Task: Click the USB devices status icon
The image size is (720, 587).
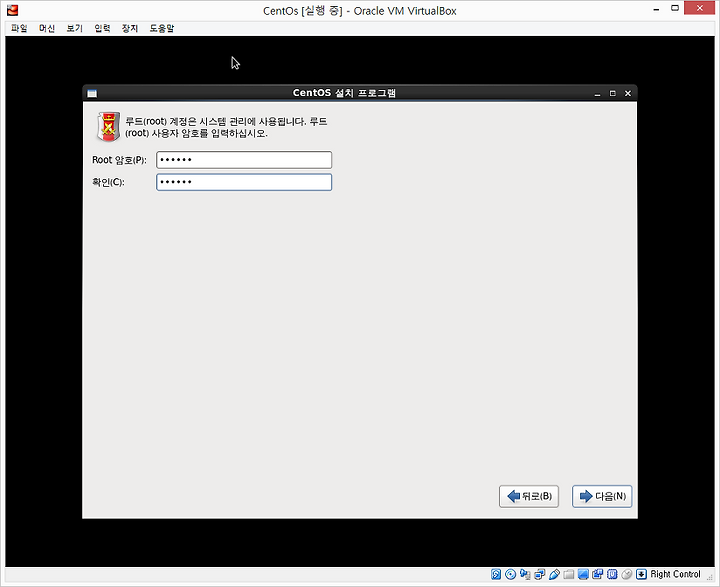Action: tap(554, 574)
